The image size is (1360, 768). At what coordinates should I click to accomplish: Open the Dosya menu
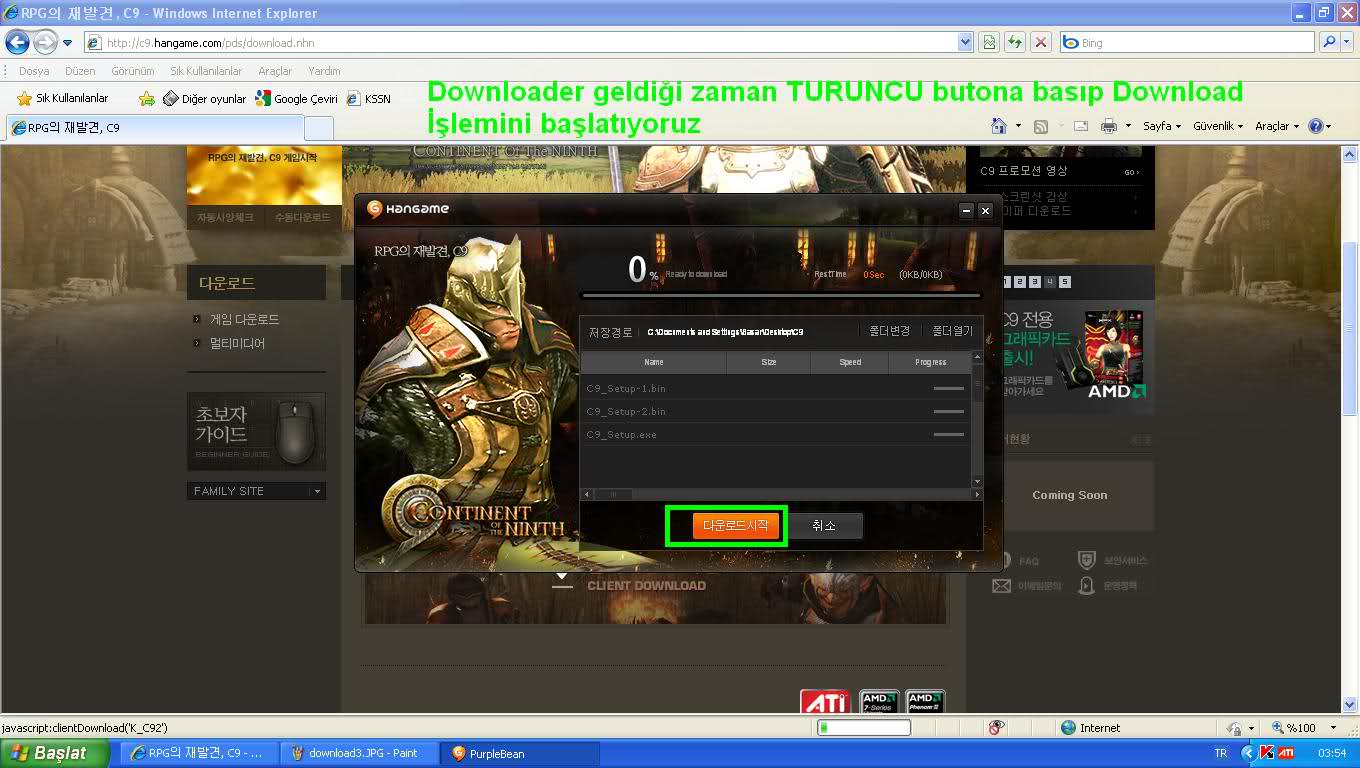click(34, 71)
